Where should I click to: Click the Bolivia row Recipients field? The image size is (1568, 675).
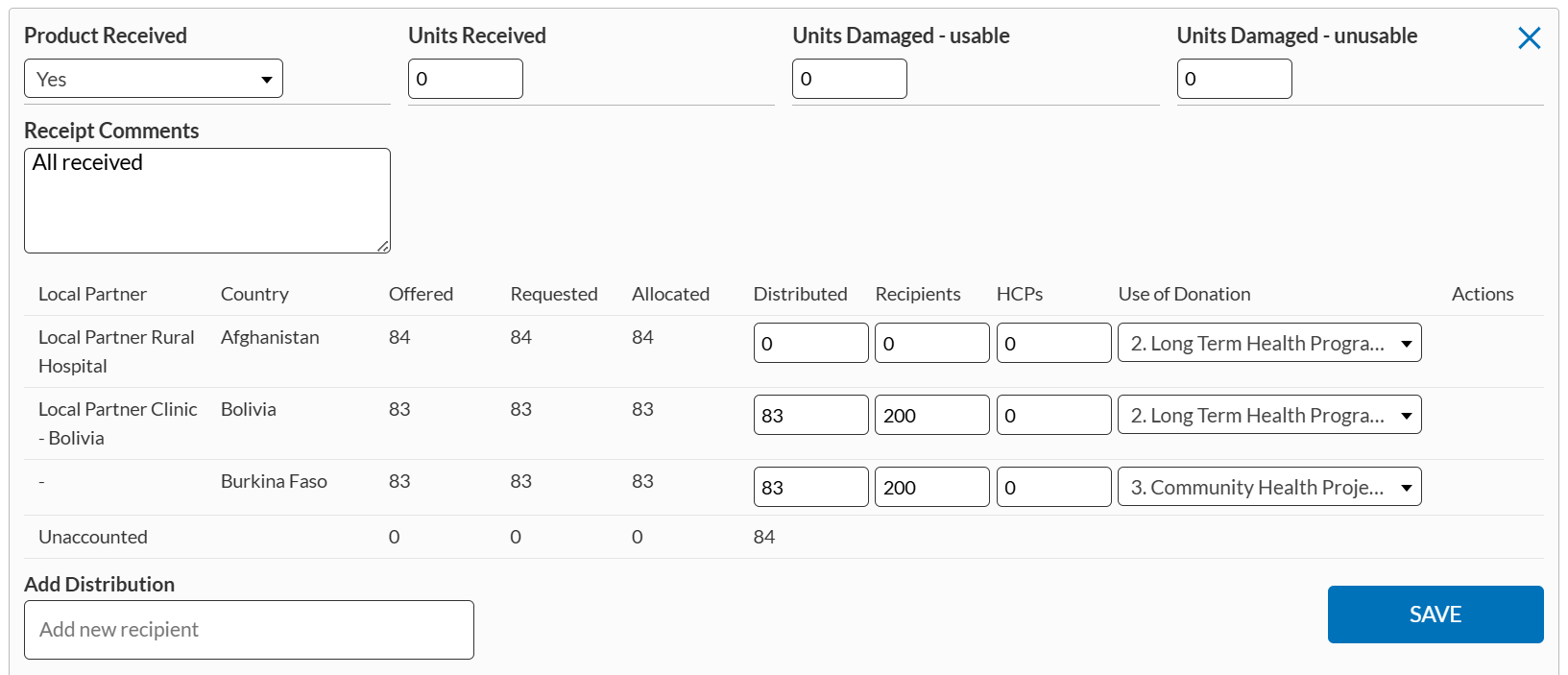(x=931, y=415)
